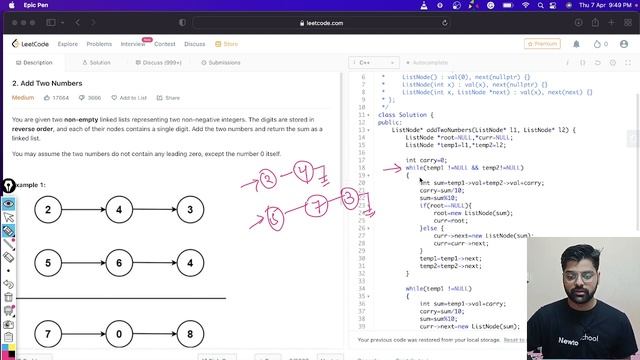Screen dimensions: 640x360
Task: Go to LeetCode home logo
Action: [x=30, y=44]
